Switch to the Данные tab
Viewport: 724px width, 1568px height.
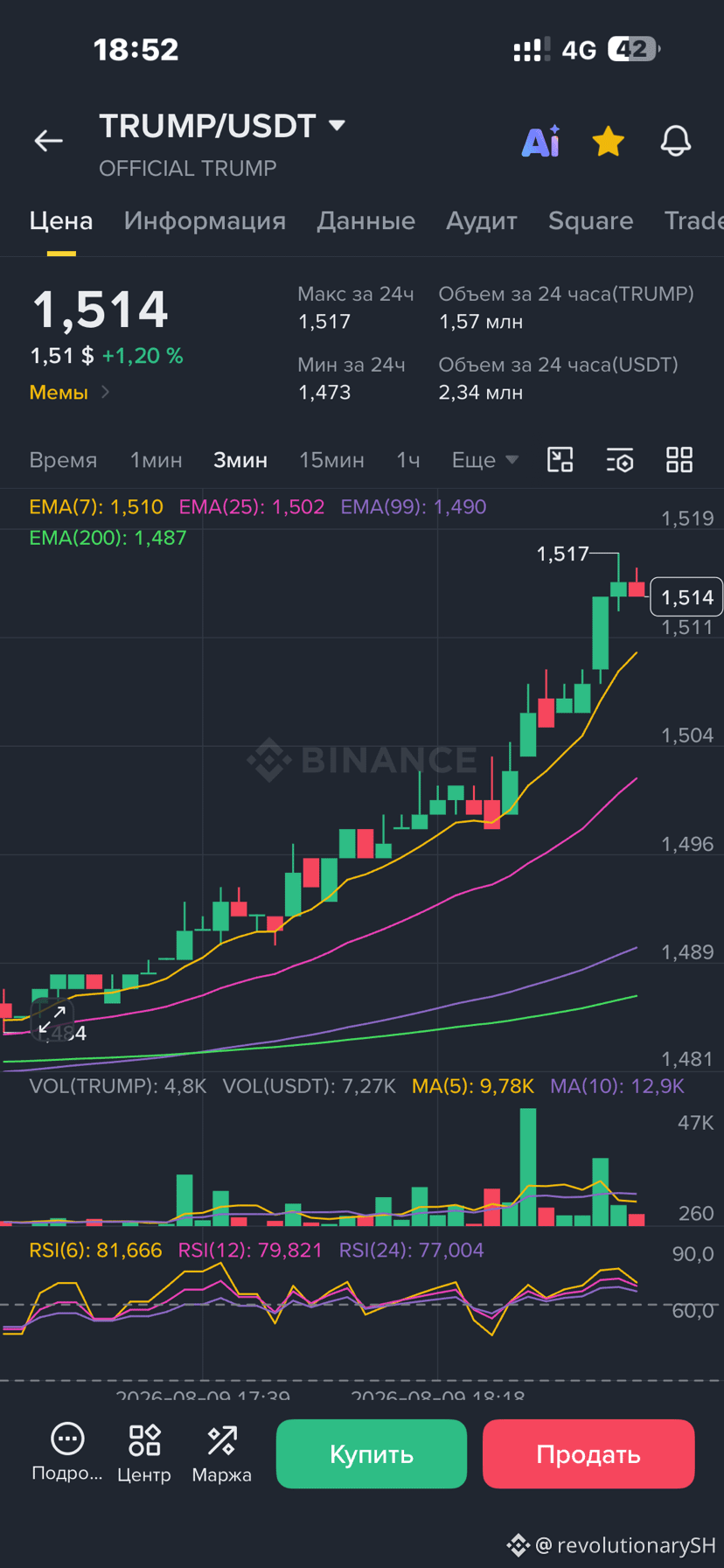pyautogui.click(x=365, y=220)
